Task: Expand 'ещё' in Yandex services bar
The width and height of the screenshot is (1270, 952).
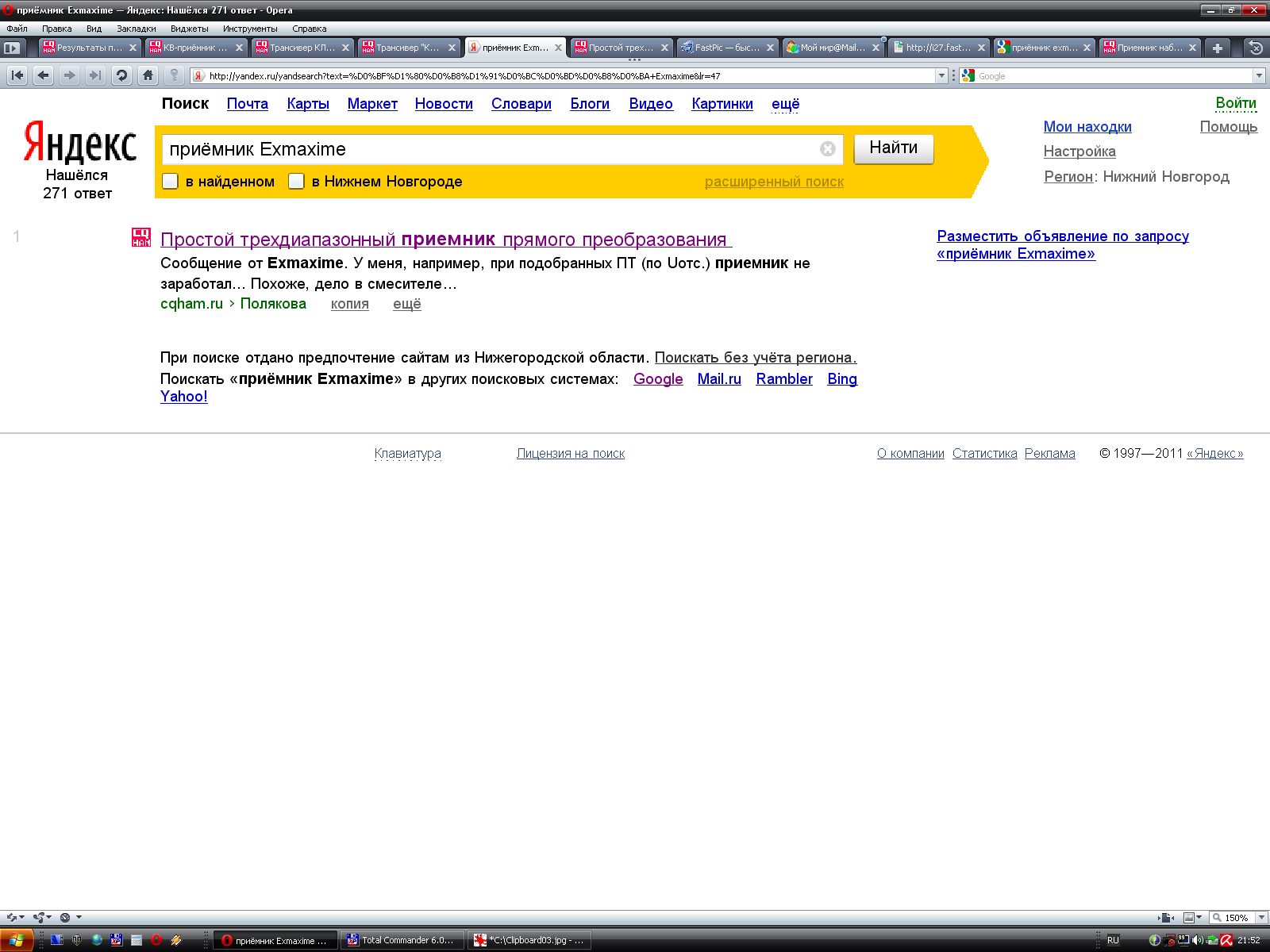Action: [x=786, y=103]
